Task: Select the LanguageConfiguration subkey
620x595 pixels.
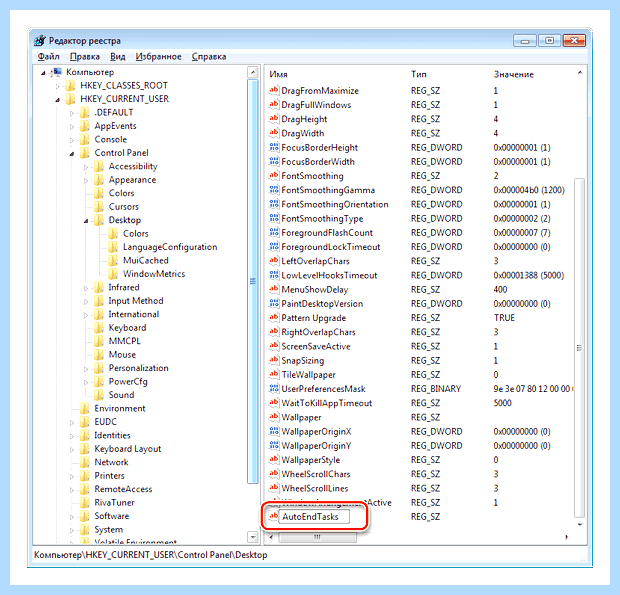Action: coord(170,247)
